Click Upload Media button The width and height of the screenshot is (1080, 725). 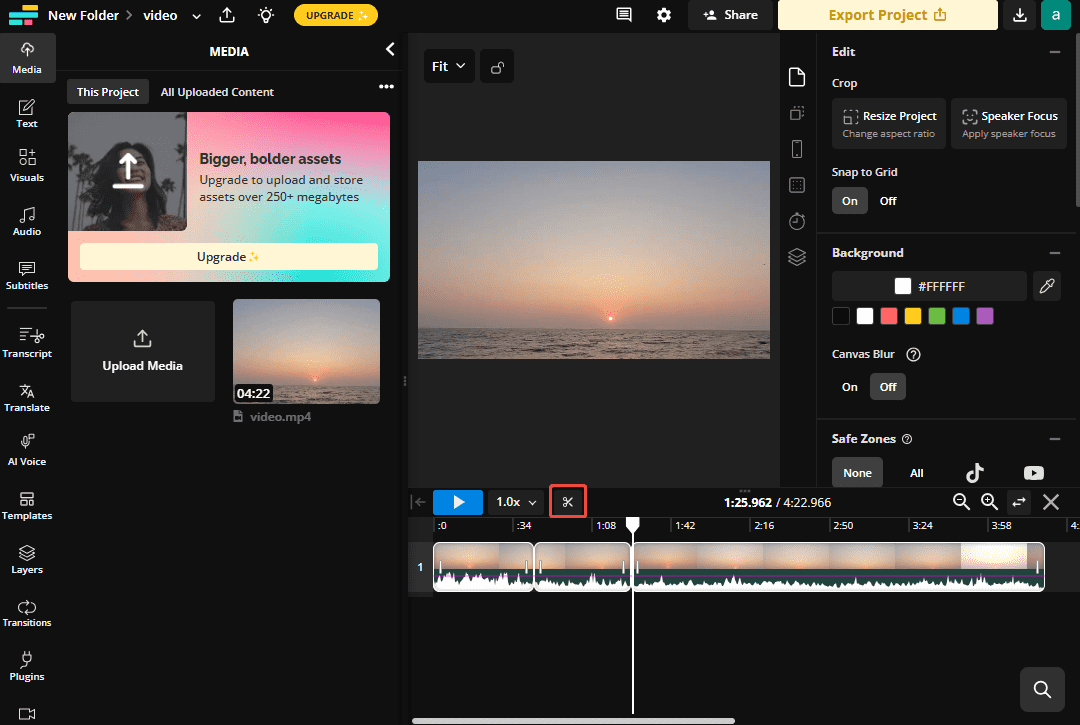pos(143,352)
